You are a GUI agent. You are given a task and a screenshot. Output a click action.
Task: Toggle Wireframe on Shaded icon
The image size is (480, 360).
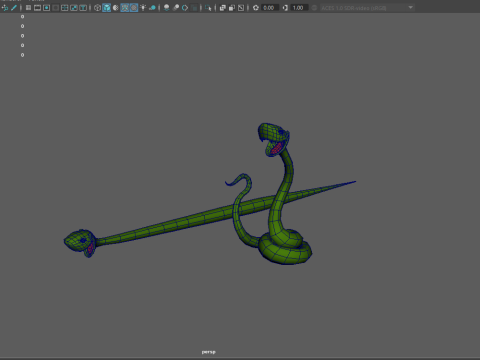click(x=125, y=8)
